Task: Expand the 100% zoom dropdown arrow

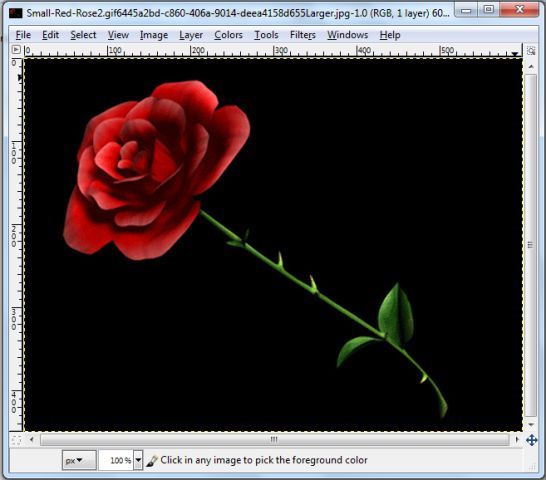Action: (138, 460)
